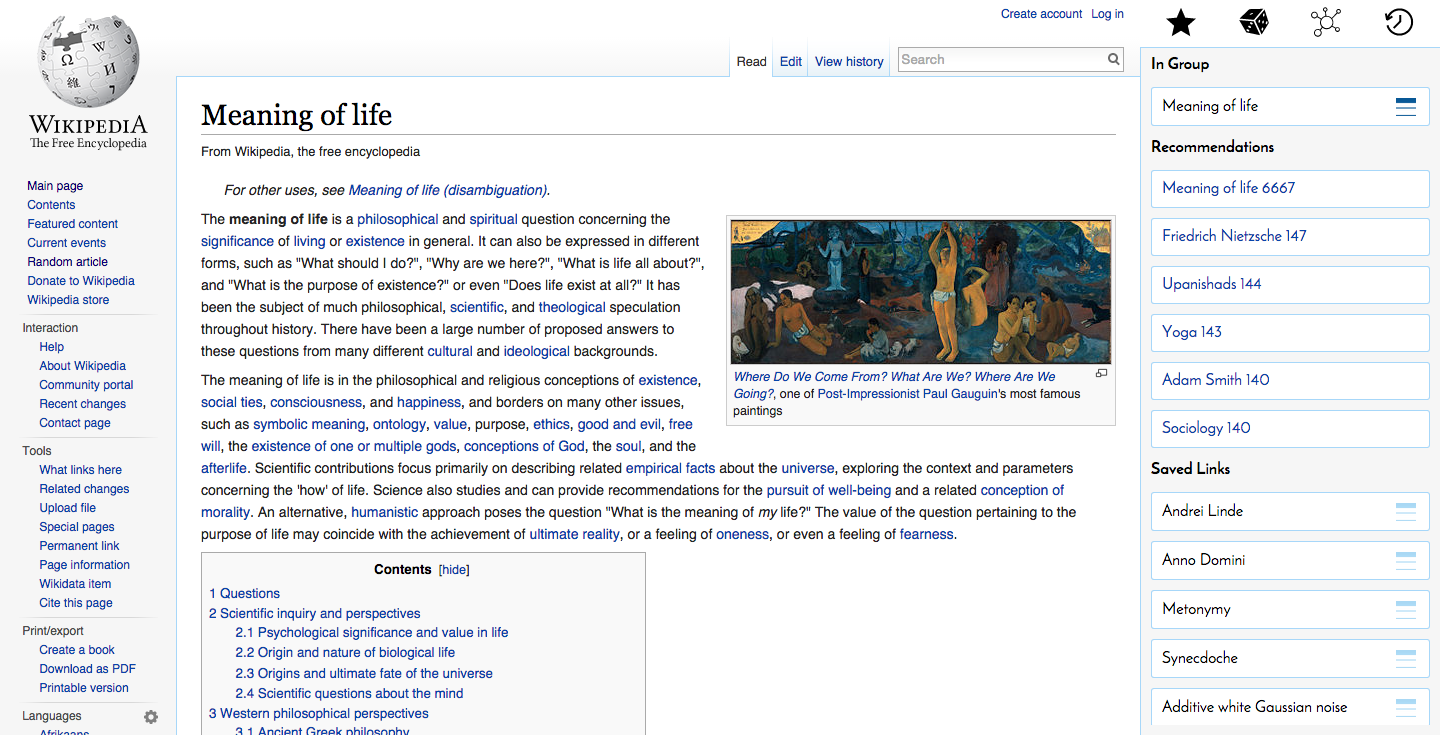Viewport: 1440px width, 735px height.
Task: Open saved link Anno Domini
Action: pyautogui.click(x=1290, y=560)
